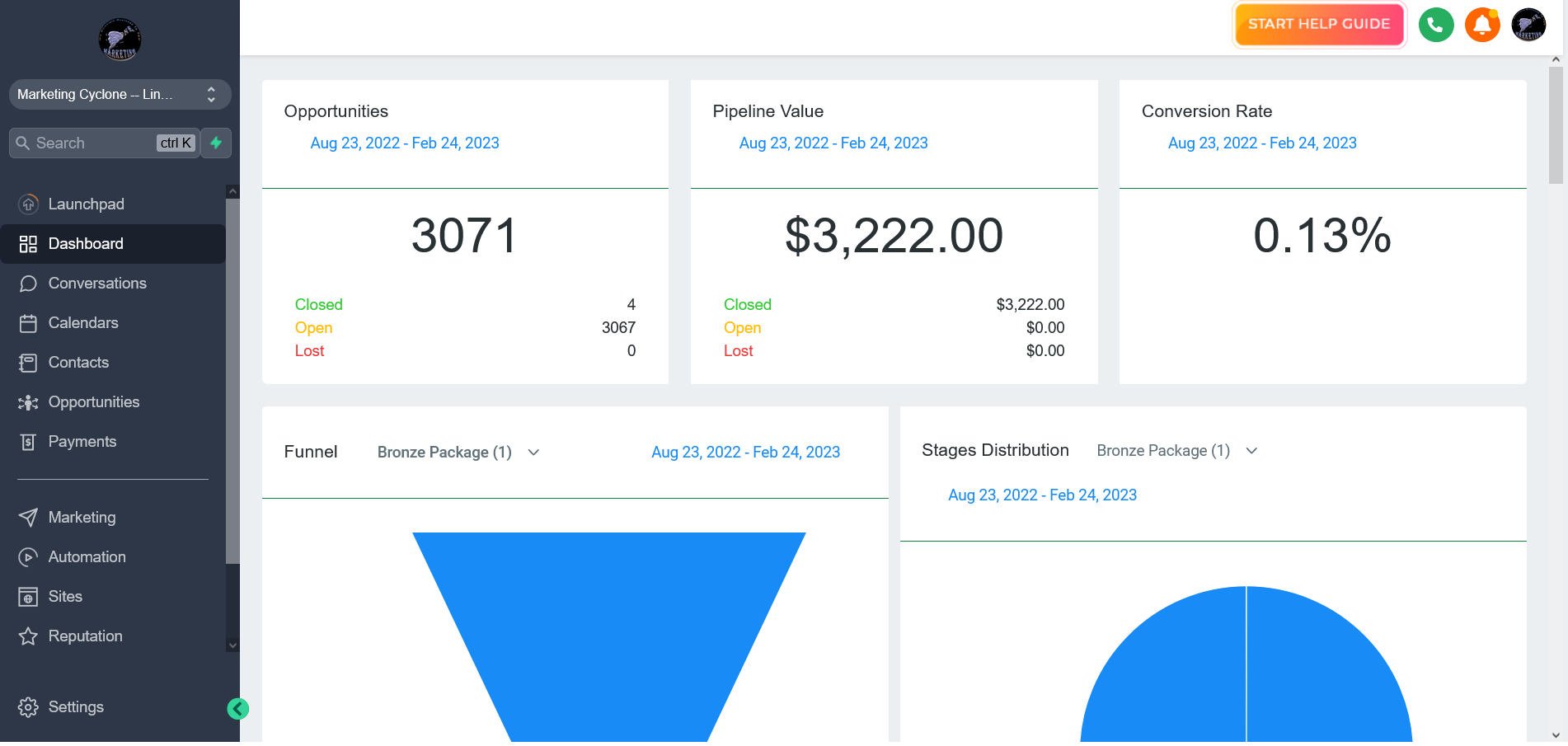Change Stages Distribution date range

point(1042,495)
